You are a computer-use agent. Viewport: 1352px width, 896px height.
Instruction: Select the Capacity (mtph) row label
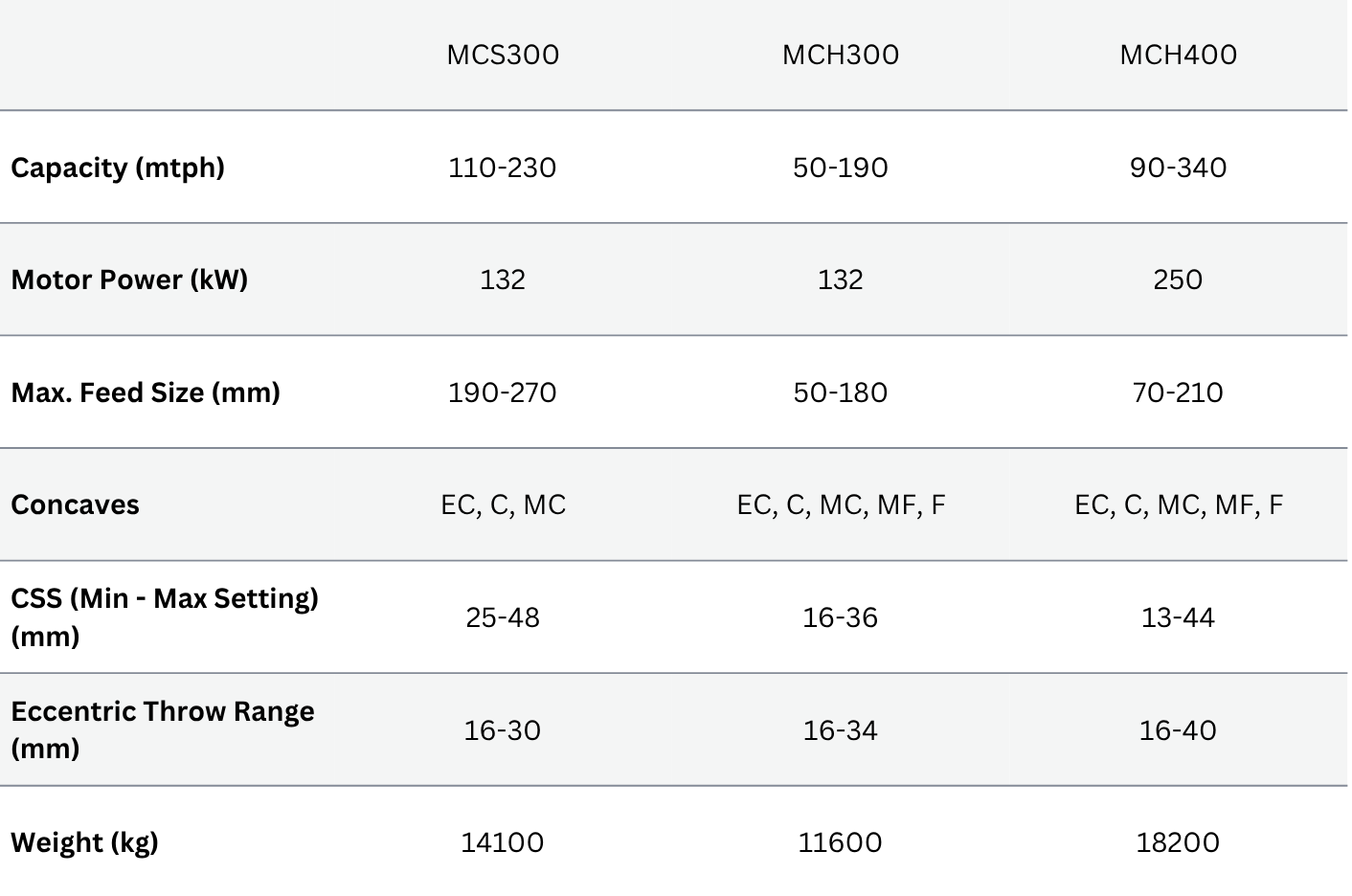point(118,168)
